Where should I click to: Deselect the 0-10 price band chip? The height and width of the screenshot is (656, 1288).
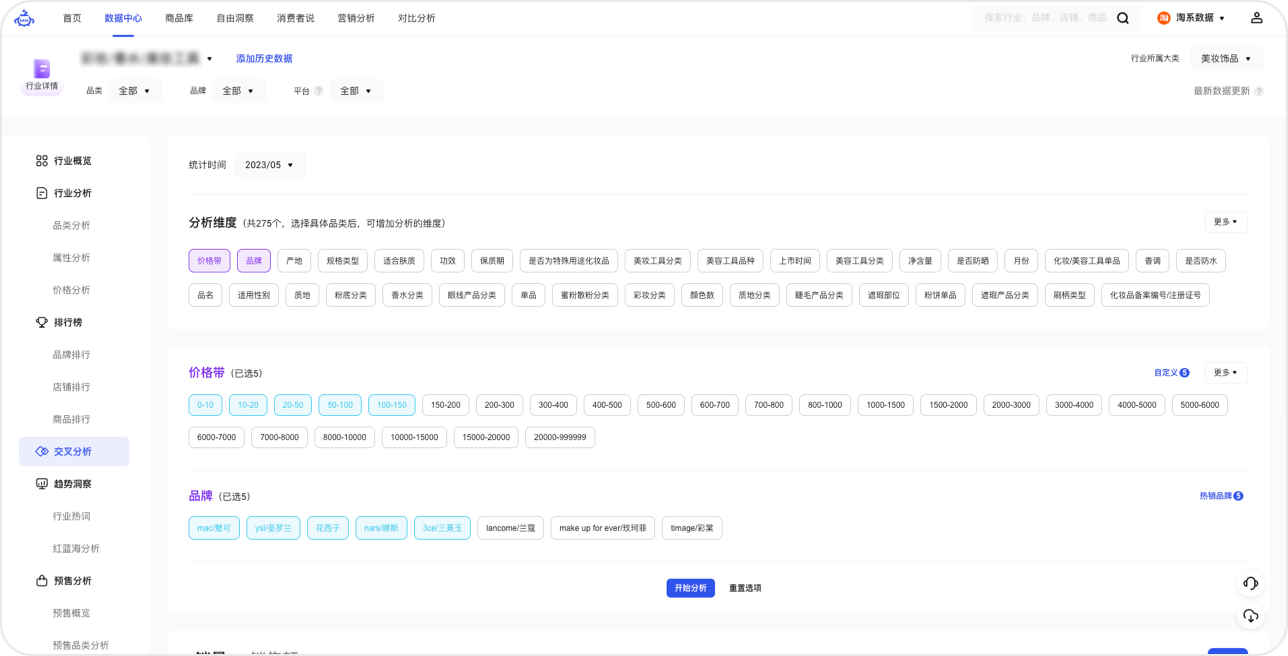coord(205,405)
